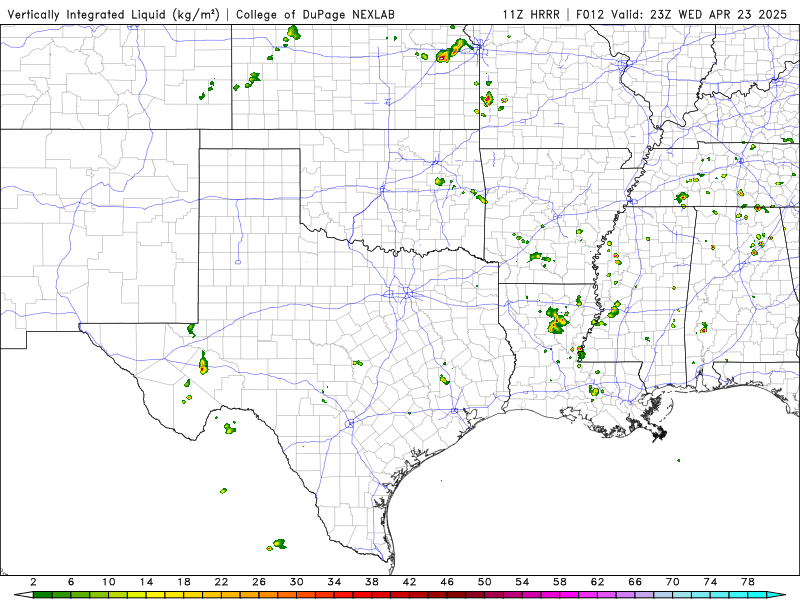Click the colorbar label "14"
Screen dimensions: 800x600
[146, 582]
